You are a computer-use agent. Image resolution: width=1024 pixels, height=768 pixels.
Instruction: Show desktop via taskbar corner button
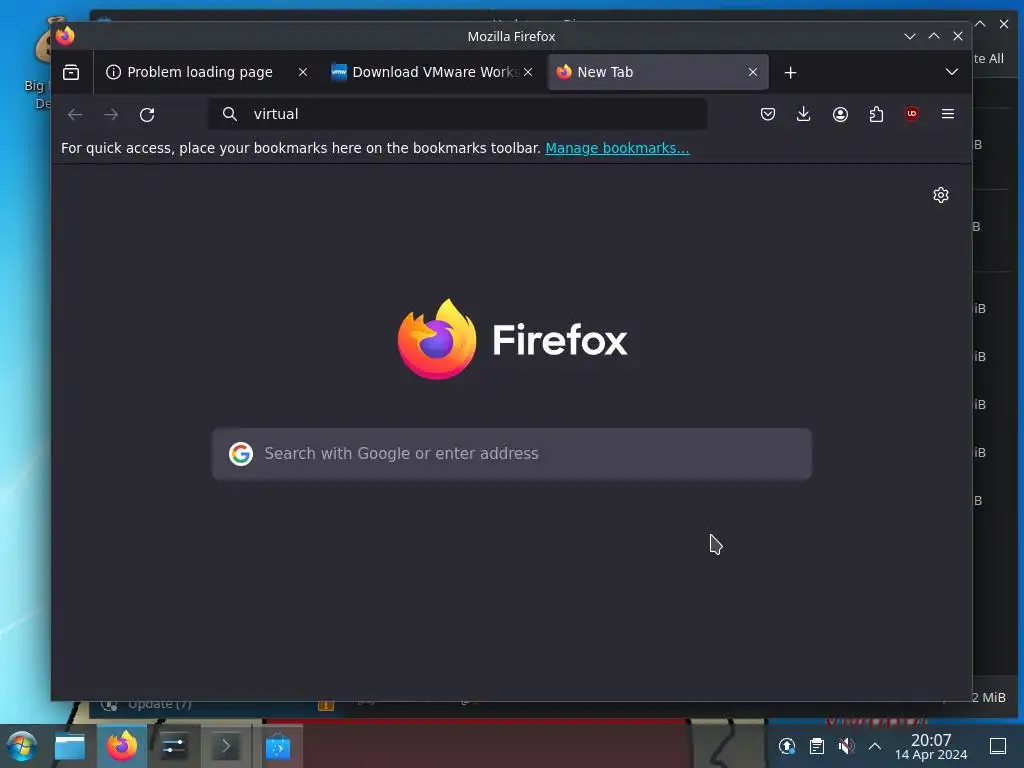coord(998,746)
